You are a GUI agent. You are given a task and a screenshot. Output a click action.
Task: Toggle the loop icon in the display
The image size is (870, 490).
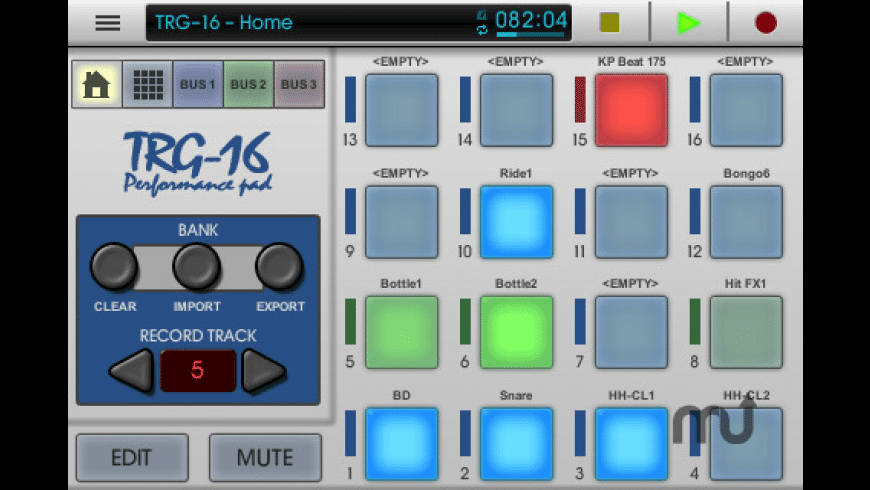pyautogui.click(x=482, y=30)
